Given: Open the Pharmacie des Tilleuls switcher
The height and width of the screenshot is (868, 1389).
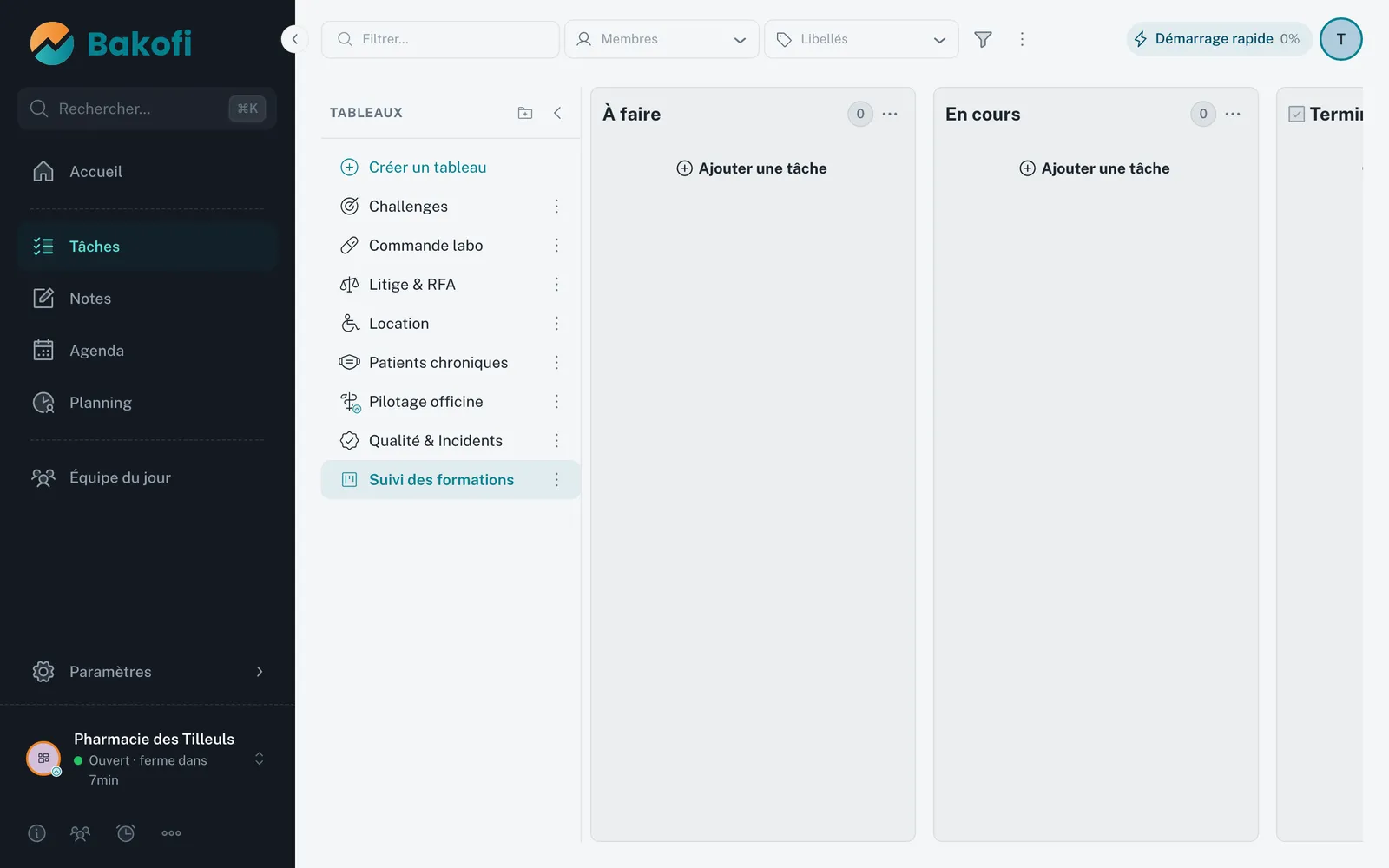Looking at the screenshot, I should point(148,759).
